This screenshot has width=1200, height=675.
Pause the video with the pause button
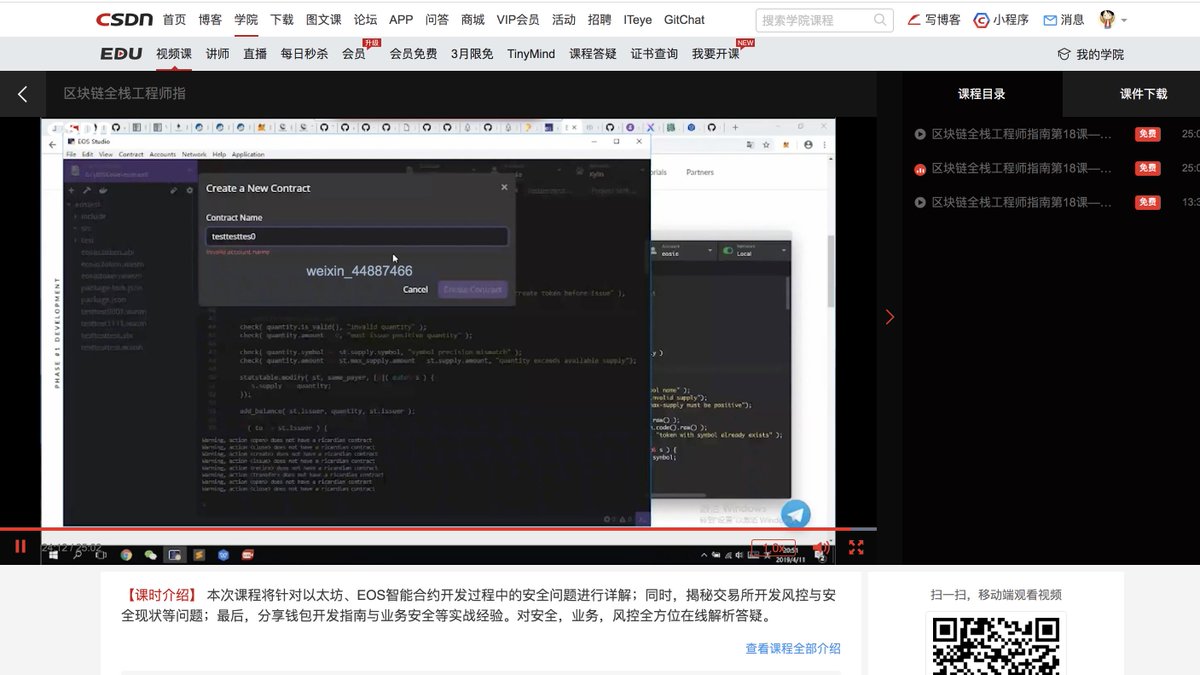click(x=19, y=548)
